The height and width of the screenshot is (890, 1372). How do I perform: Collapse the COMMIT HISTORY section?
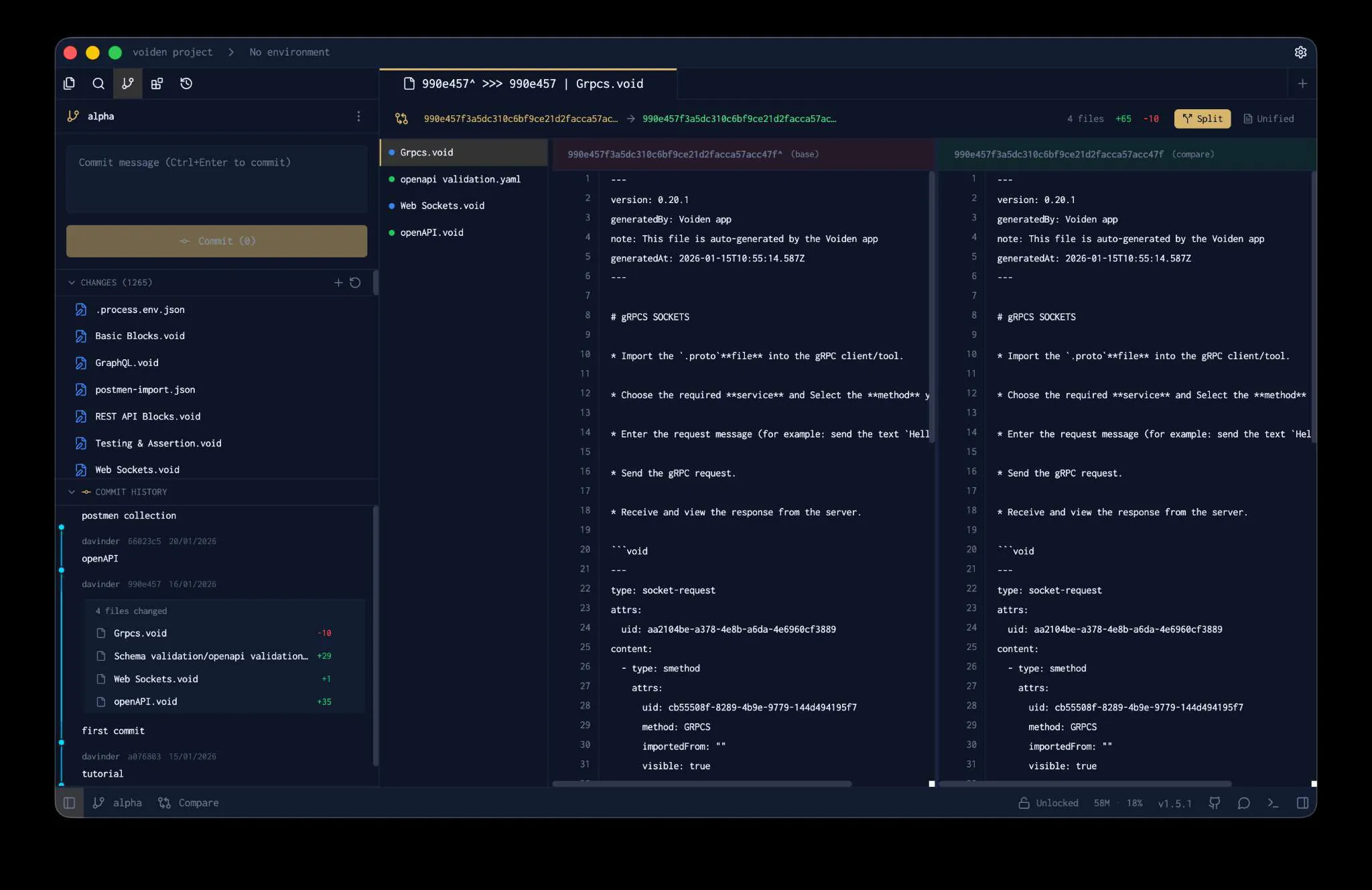(x=72, y=492)
